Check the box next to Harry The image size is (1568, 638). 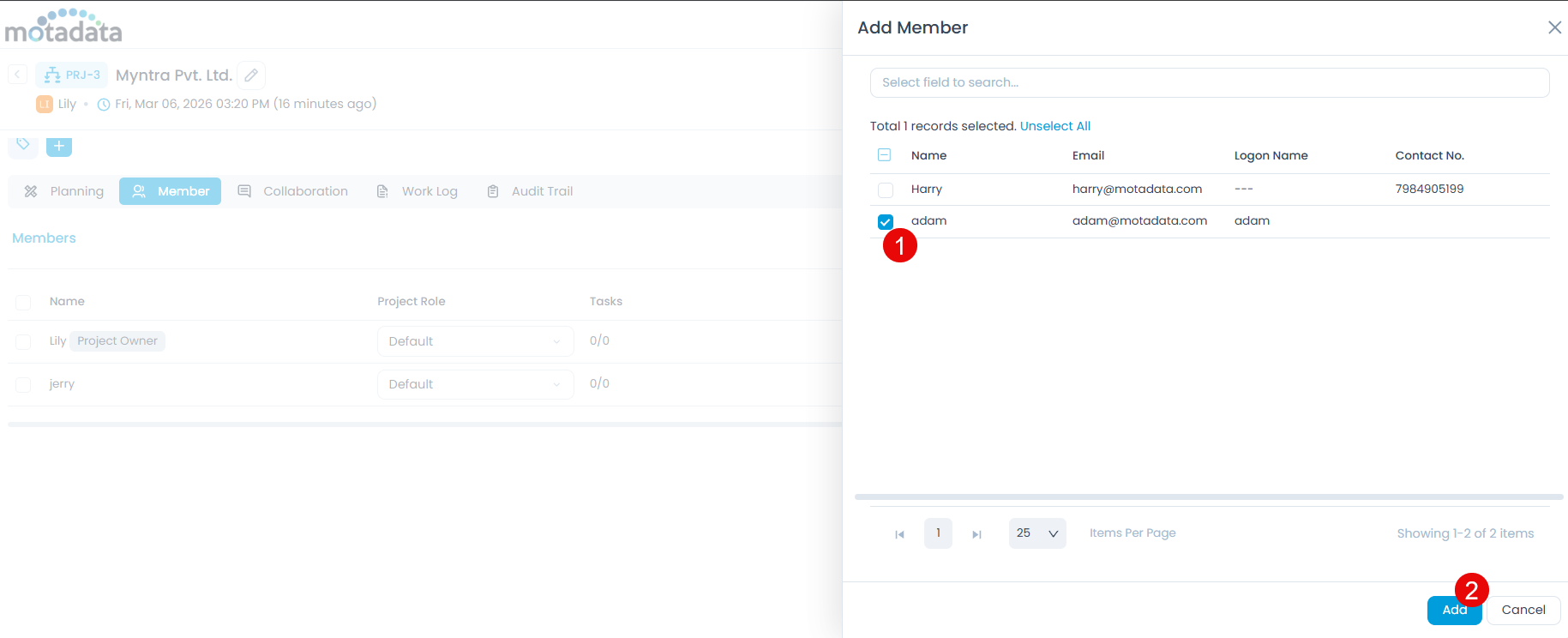(x=886, y=190)
